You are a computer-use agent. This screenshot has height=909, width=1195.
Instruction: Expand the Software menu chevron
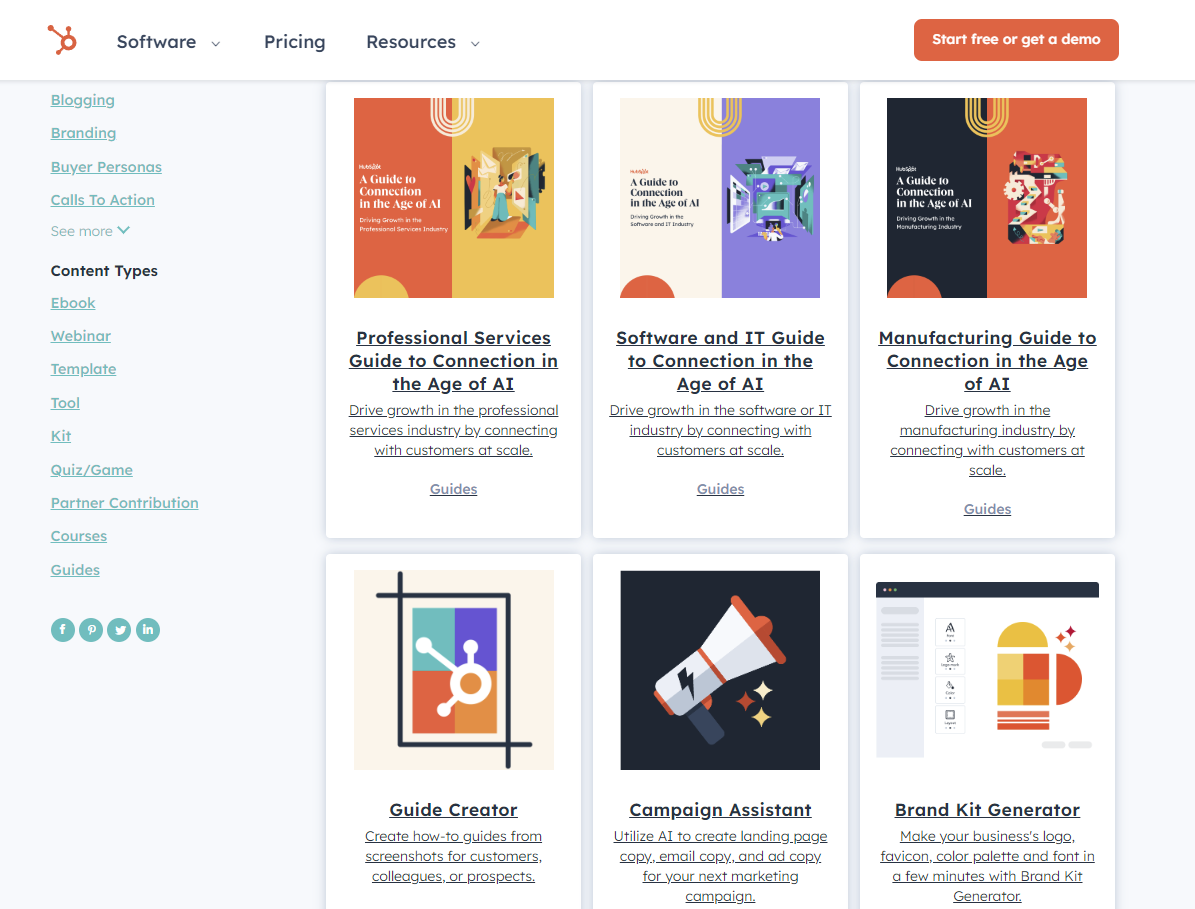pos(216,43)
